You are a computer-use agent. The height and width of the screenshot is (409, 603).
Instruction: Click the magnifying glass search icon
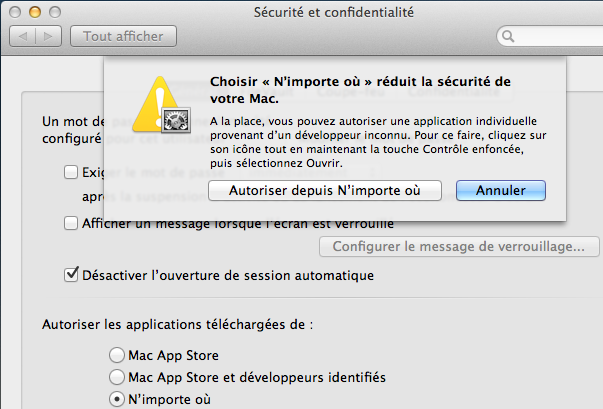pyautogui.click(x=511, y=37)
